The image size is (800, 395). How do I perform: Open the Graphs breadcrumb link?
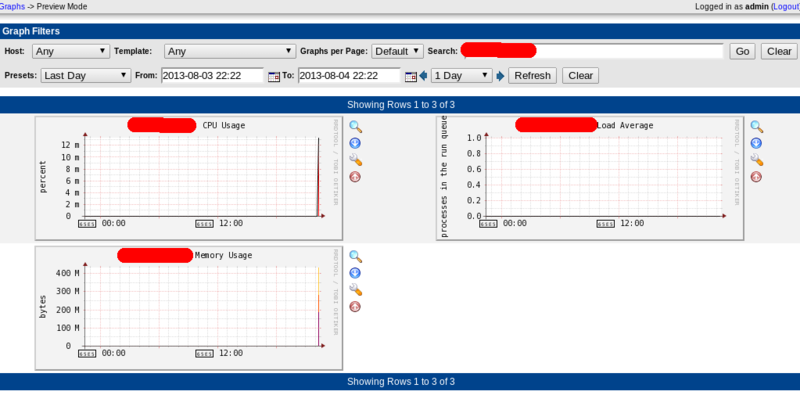[12, 7]
